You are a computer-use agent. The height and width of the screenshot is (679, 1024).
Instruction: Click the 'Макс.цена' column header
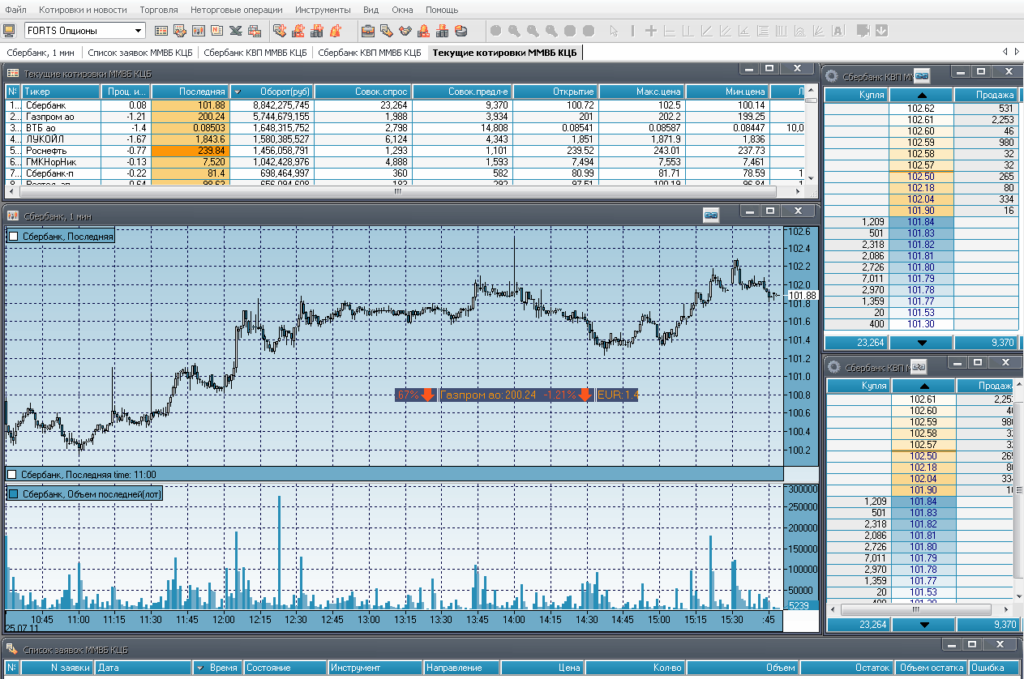pos(643,91)
